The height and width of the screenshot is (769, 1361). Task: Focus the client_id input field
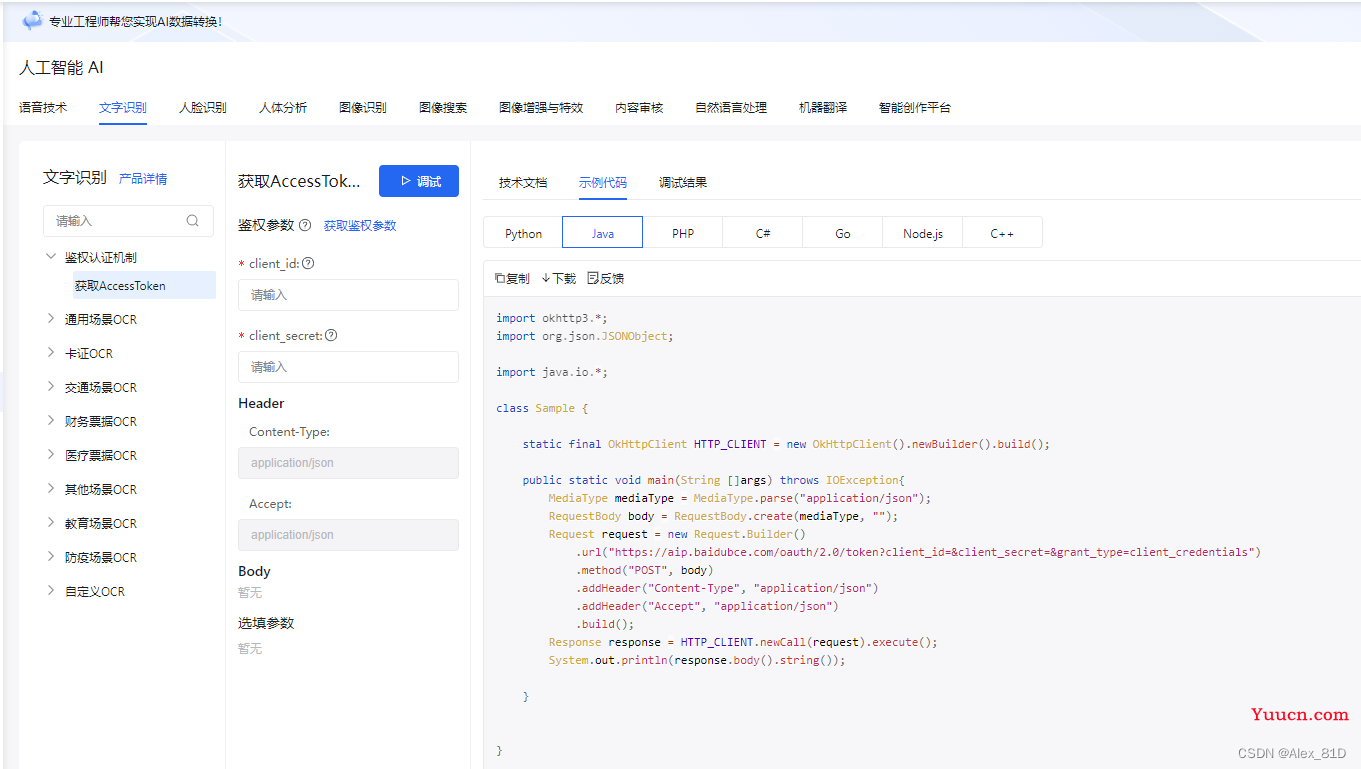(348, 295)
